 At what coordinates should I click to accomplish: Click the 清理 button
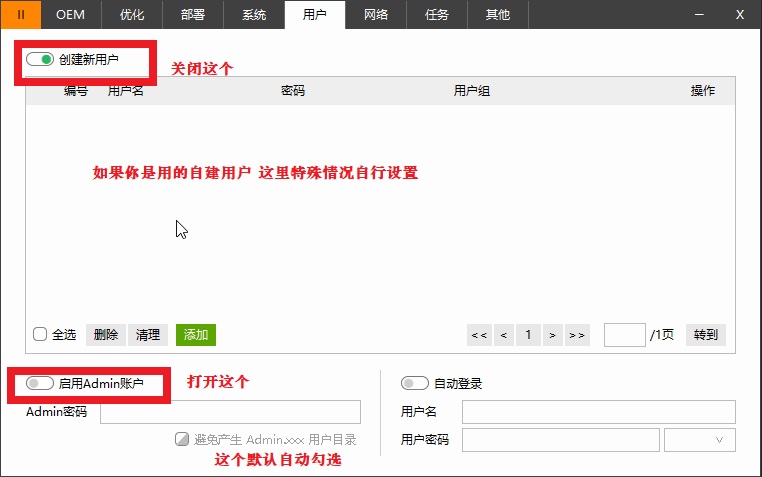click(x=148, y=335)
